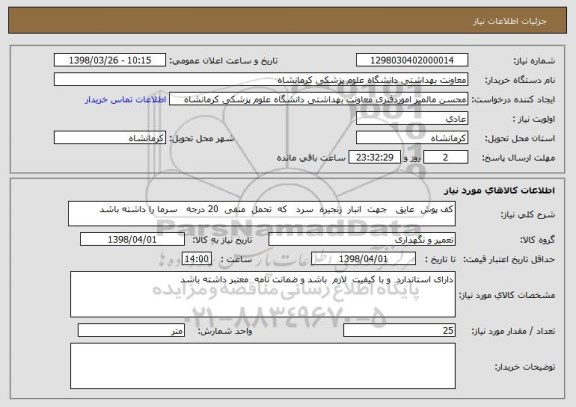Select the remaining time field 23:32:29
Viewport: 576px width, 407px height.
point(374,158)
